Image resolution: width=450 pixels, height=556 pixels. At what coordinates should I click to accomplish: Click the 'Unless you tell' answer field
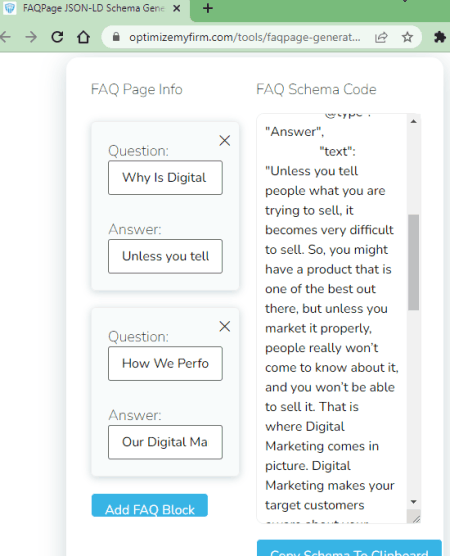165,256
